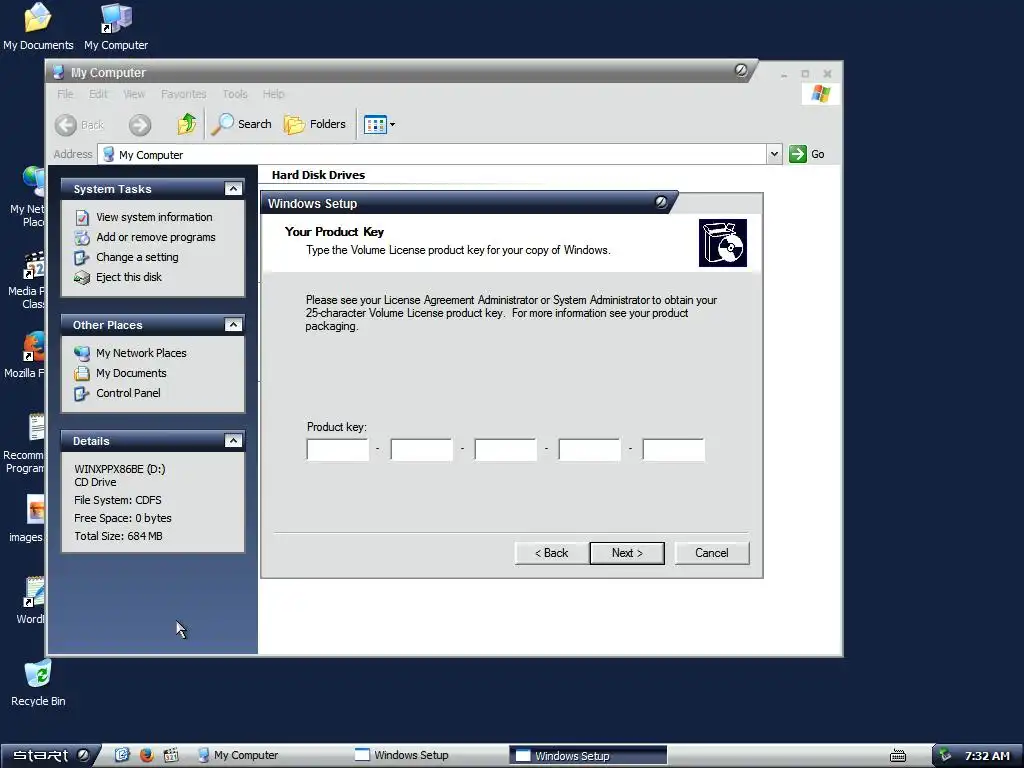
Task: Open Control Panel in Other Places
Action: tap(128, 393)
